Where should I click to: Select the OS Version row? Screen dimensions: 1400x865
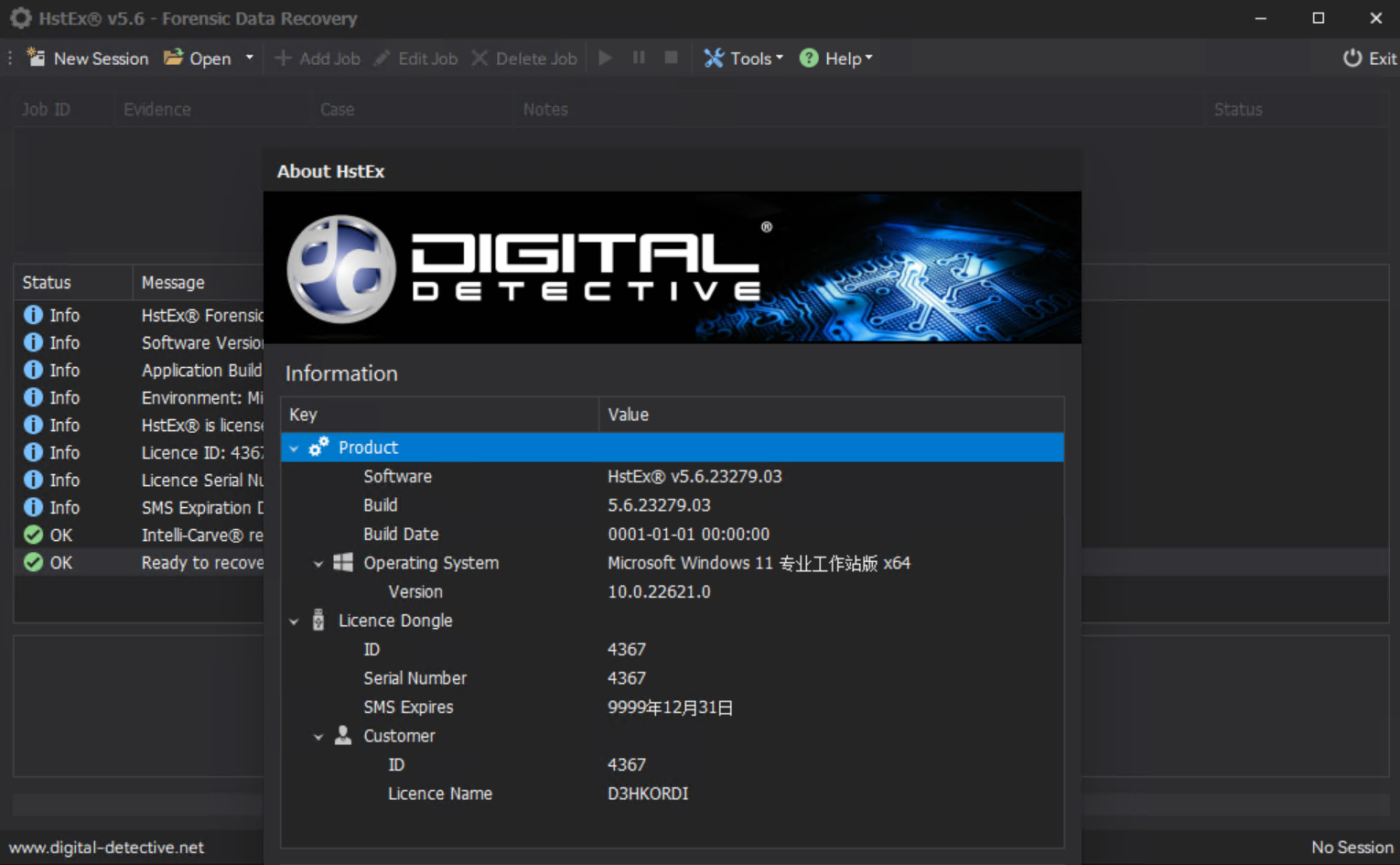(673, 591)
